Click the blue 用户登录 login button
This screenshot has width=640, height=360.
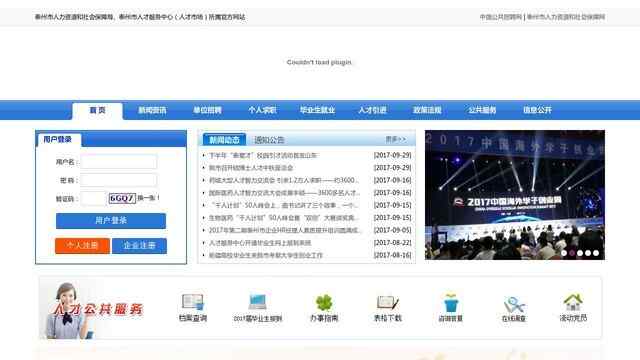point(111,221)
